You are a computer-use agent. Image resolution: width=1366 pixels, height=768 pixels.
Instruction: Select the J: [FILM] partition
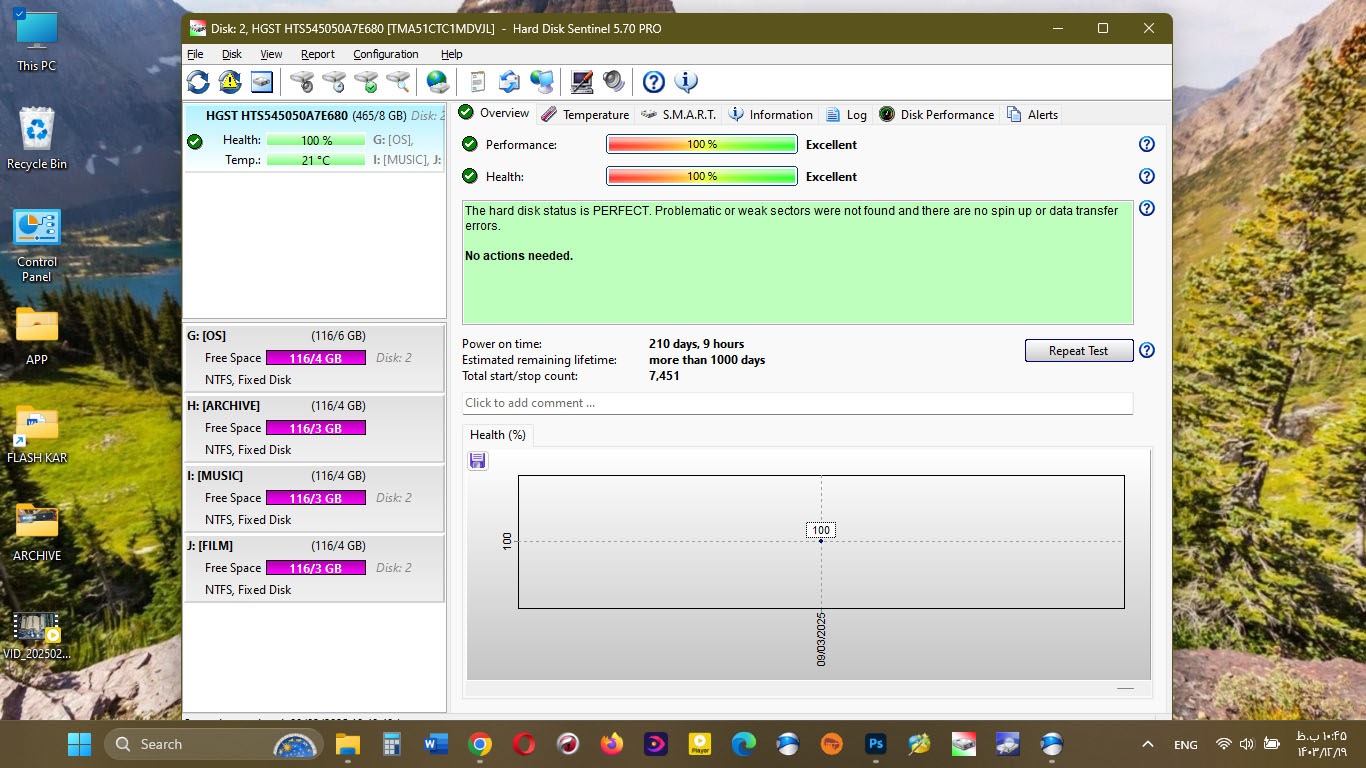tap(314, 567)
